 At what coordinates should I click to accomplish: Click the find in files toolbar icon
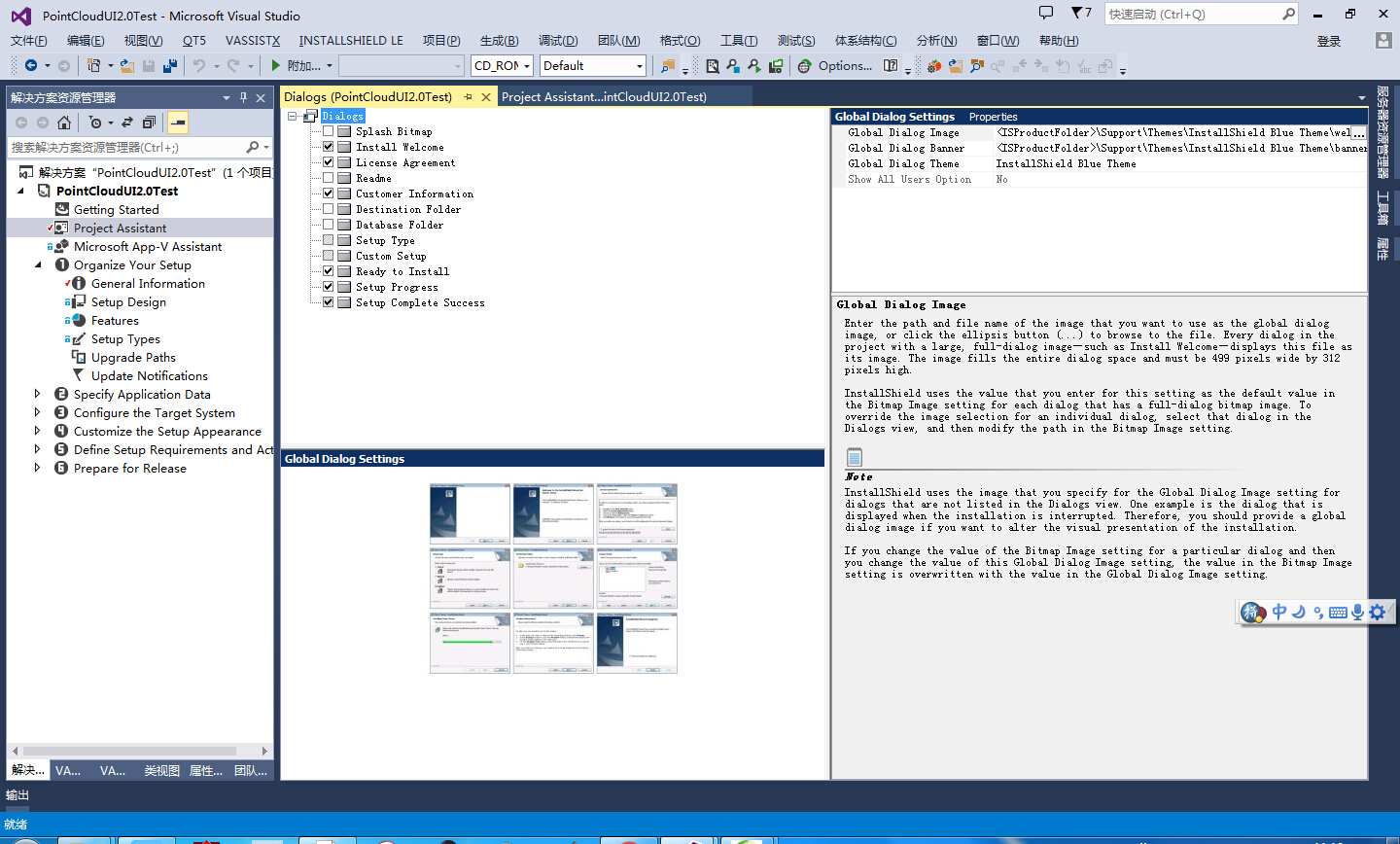click(668, 65)
